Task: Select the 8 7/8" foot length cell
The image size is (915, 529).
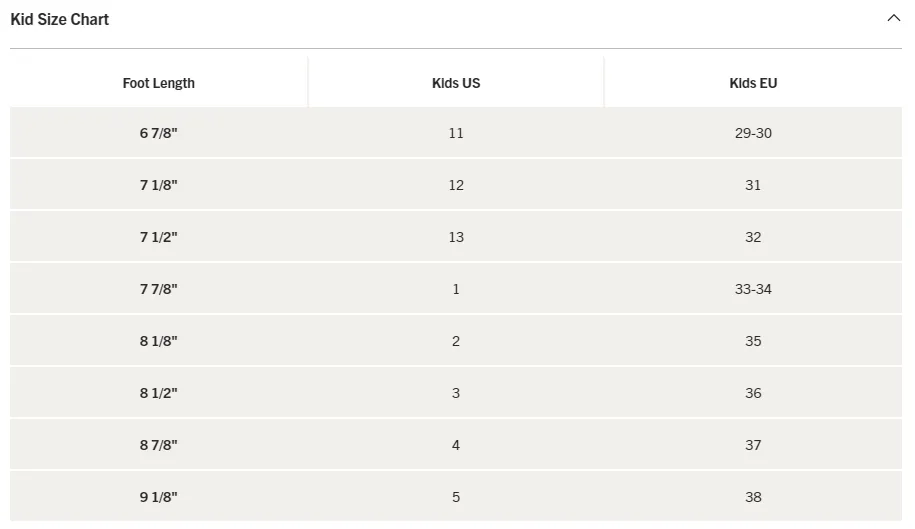Action: [x=158, y=445]
